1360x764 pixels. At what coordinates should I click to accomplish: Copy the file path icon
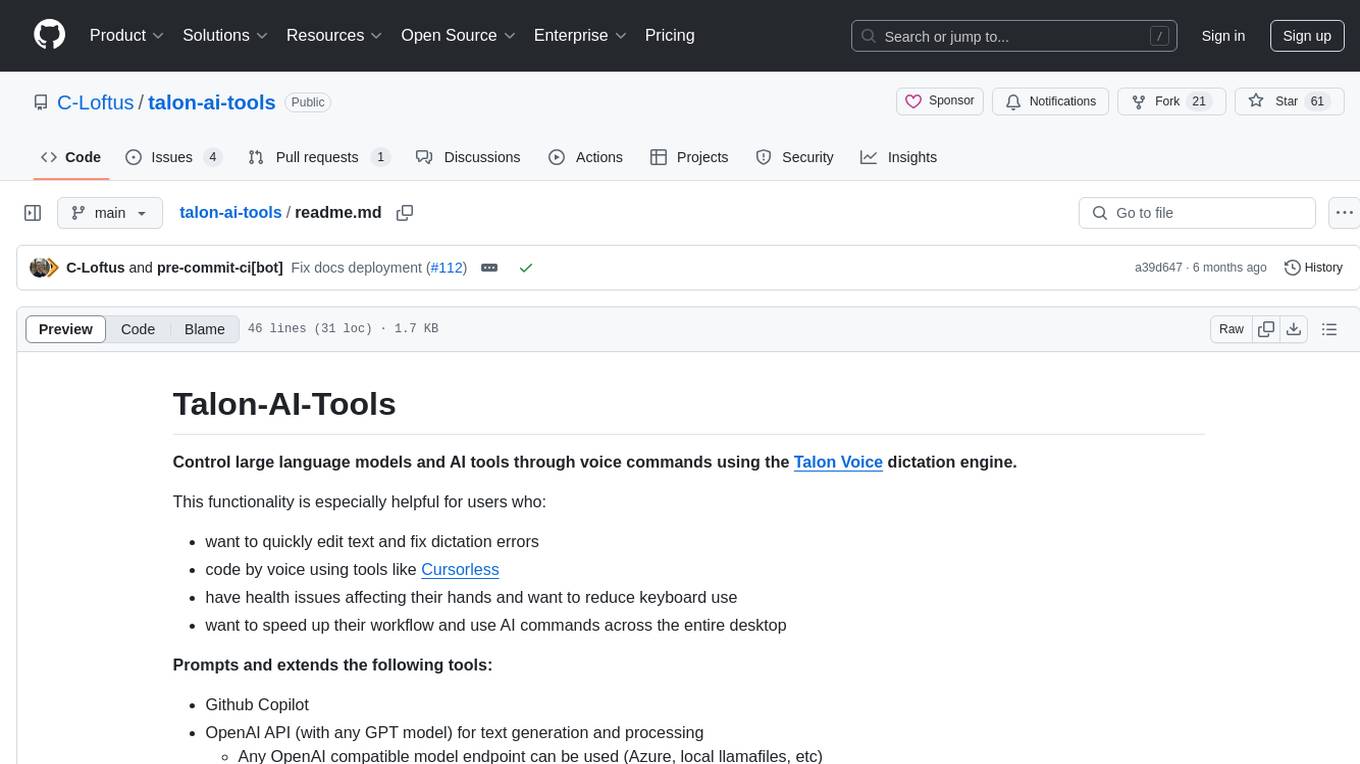pos(405,213)
